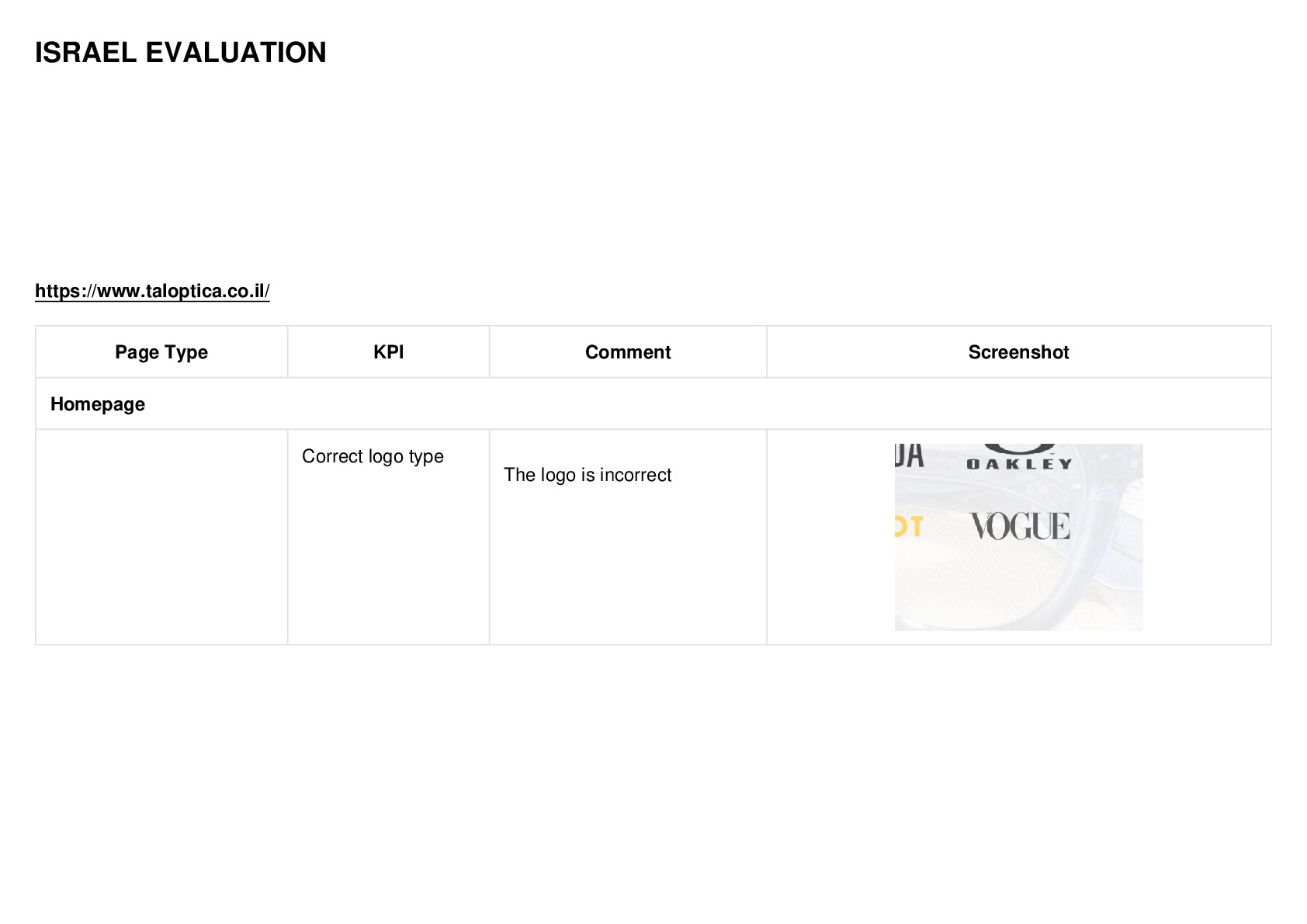This screenshot has width=1307, height=924.
Task: Click the Homepage section row
Action: point(653,404)
